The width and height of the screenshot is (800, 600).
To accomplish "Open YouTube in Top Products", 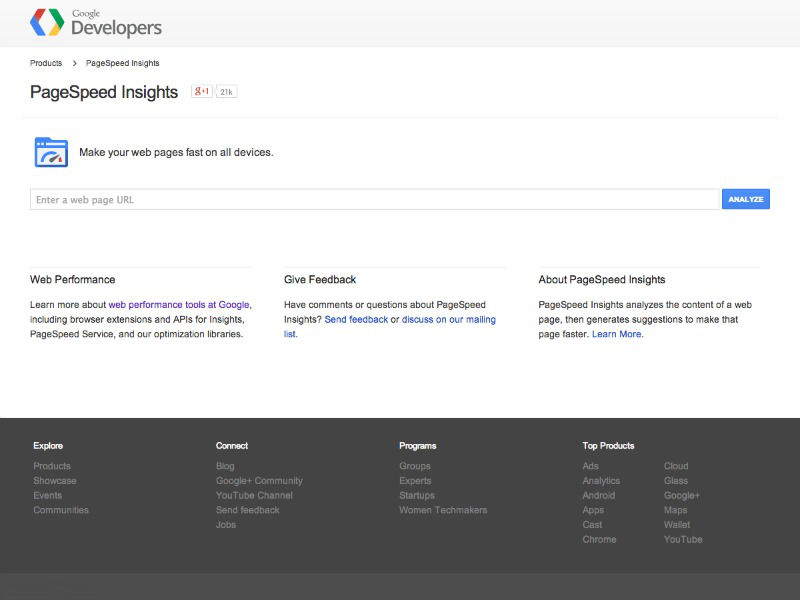I will click(x=683, y=539).
